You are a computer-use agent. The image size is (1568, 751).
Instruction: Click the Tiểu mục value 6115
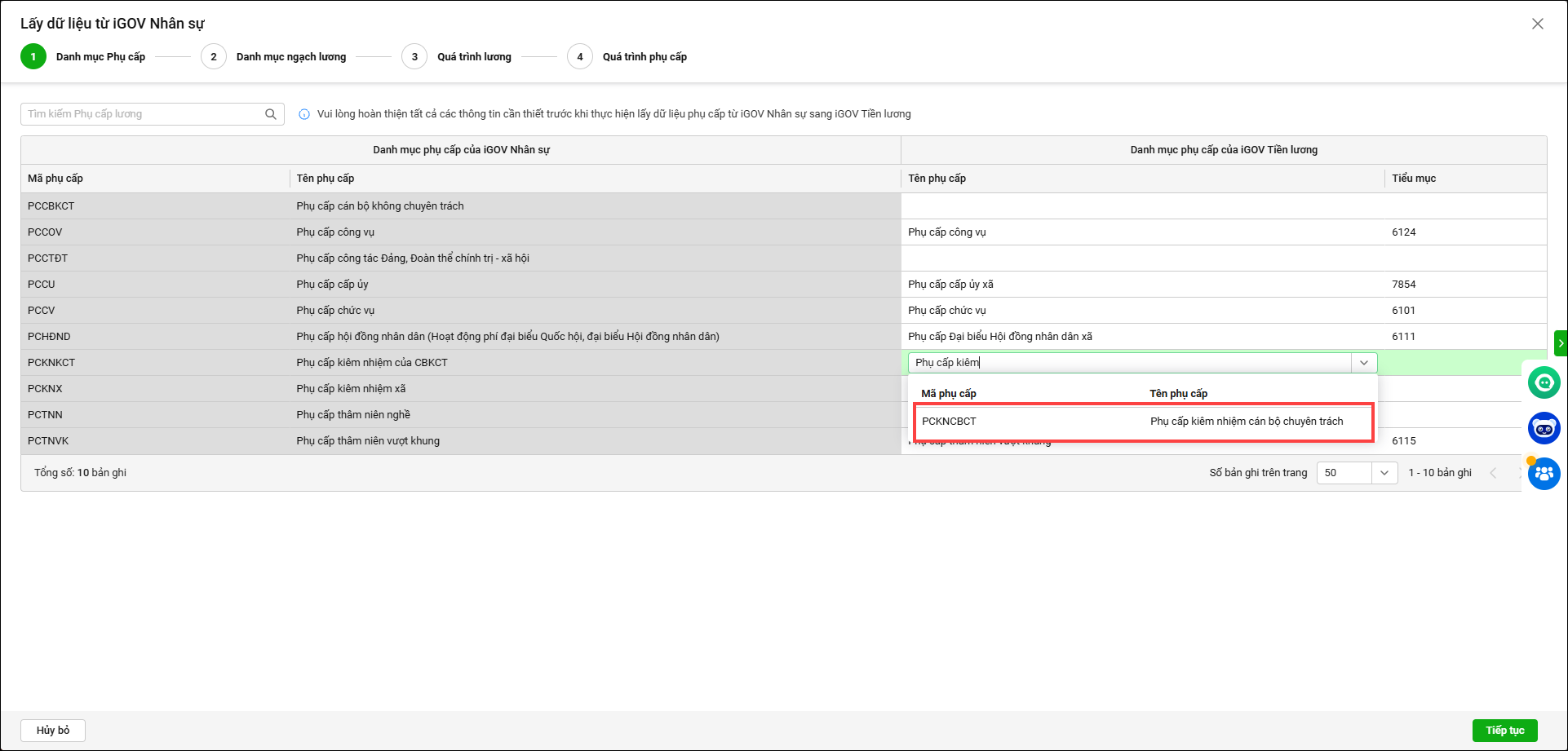[1403, 441]
